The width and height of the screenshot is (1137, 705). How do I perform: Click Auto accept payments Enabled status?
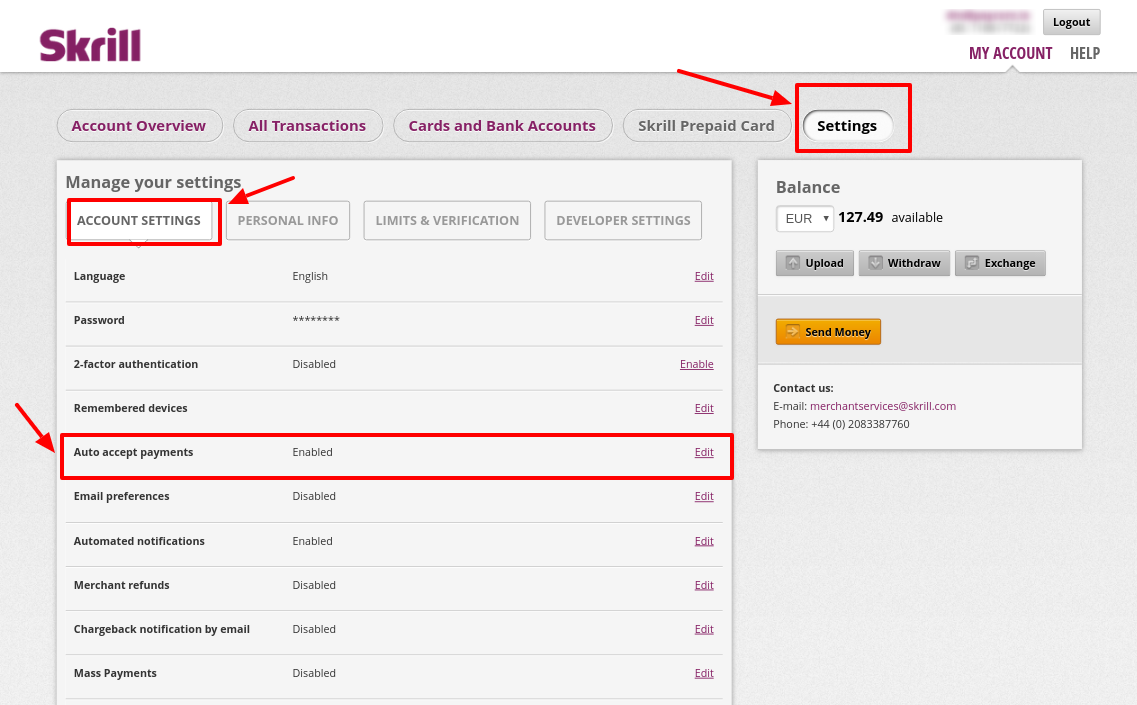313,453
